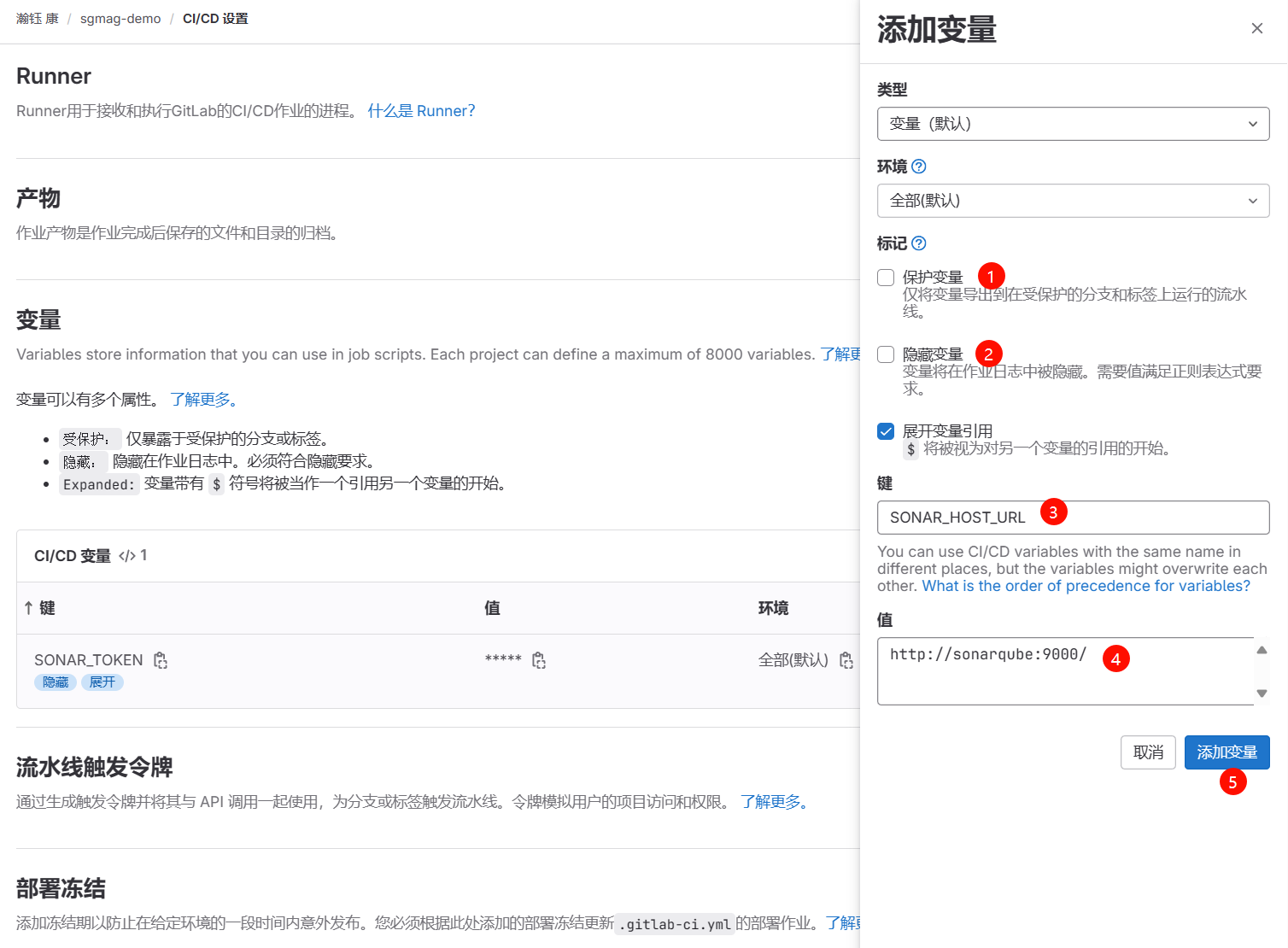Uncheck the 展开变量引用 checkbox
Image resolution: width=1288 pixels, height=948 pixels.
click(x=886, y=431)
